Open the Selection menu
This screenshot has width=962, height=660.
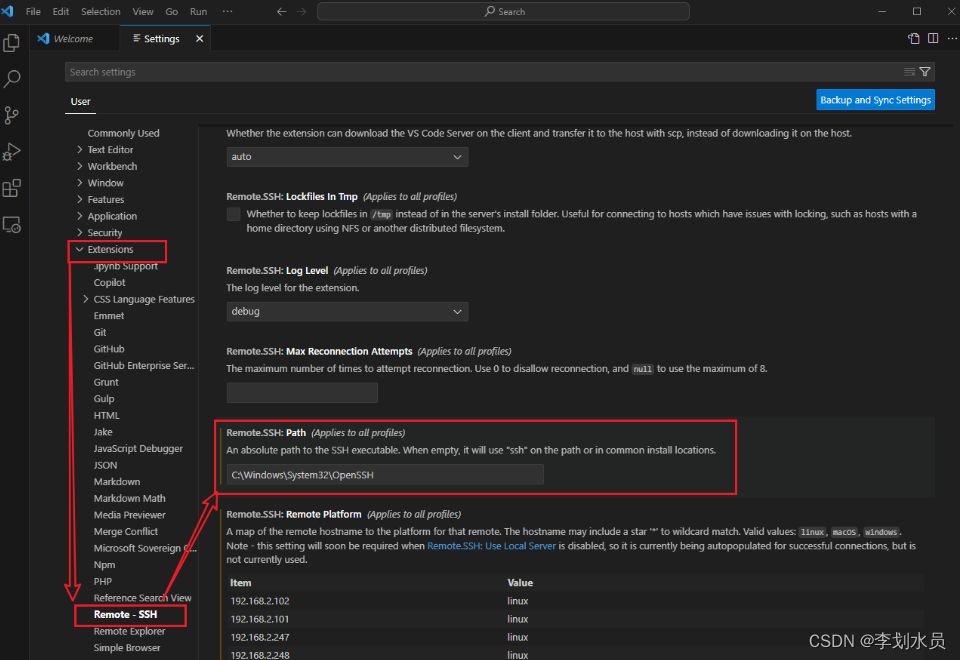click(101, 11)
